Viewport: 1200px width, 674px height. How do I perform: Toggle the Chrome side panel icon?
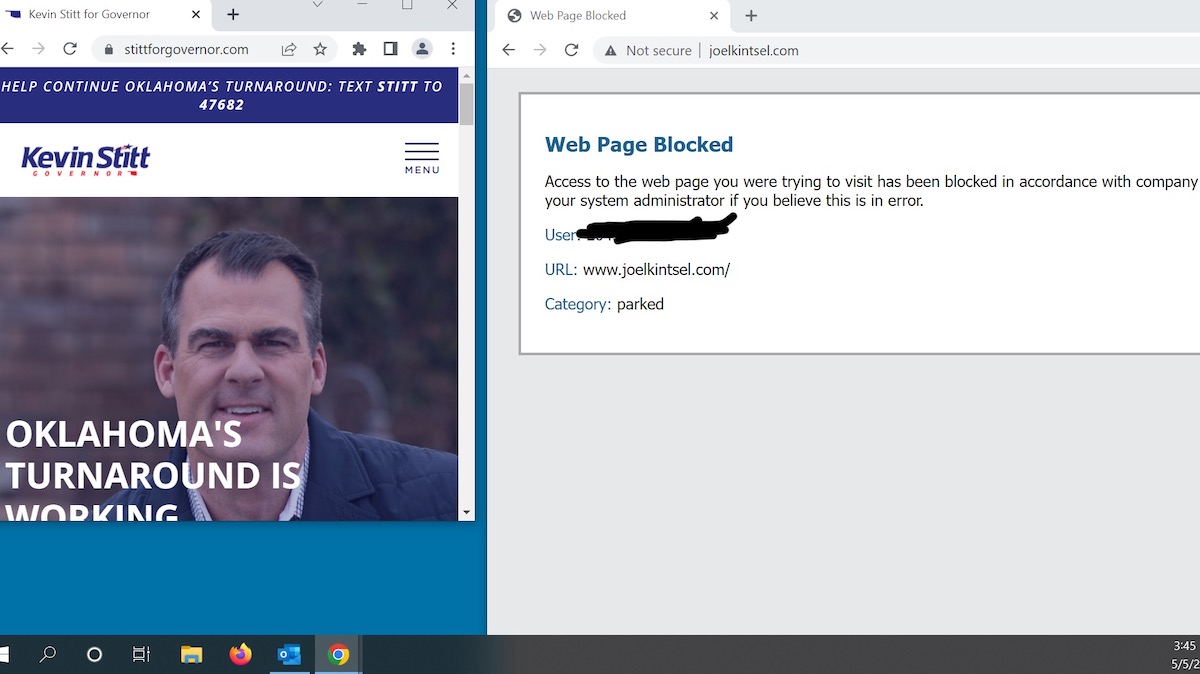390,49
